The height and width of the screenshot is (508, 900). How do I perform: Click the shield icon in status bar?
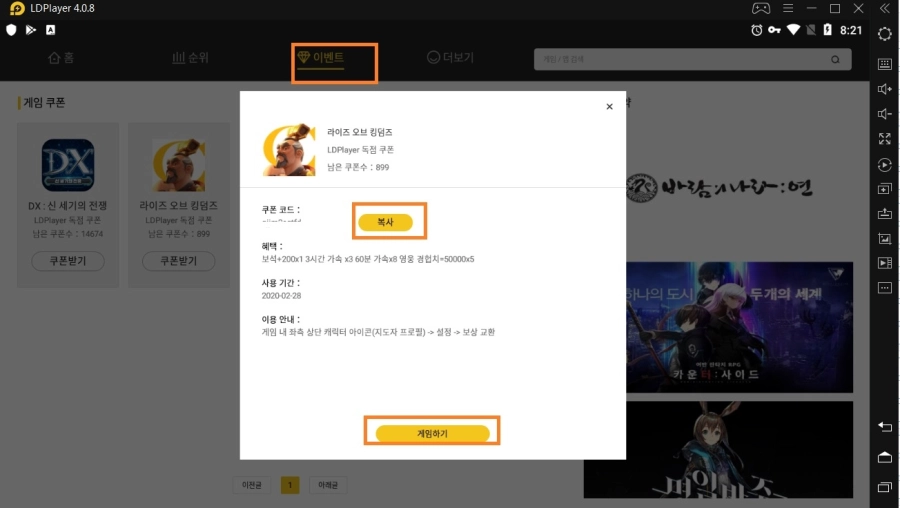[x=11, y=30]
